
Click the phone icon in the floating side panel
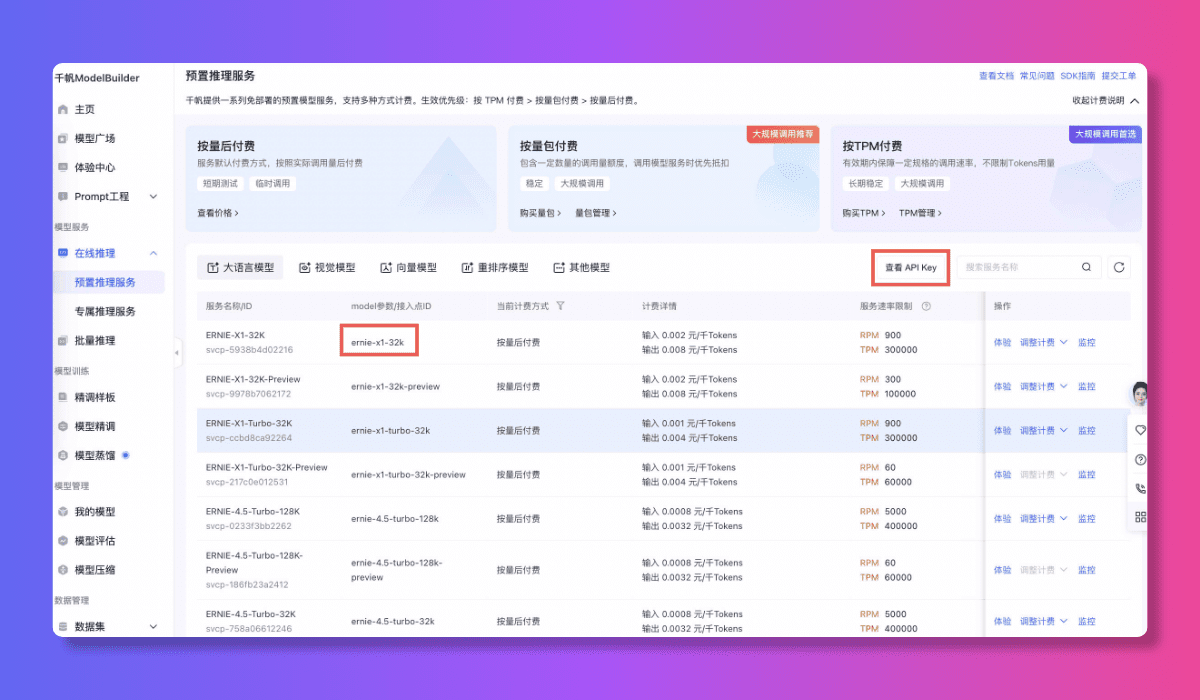click(1140, 489)
